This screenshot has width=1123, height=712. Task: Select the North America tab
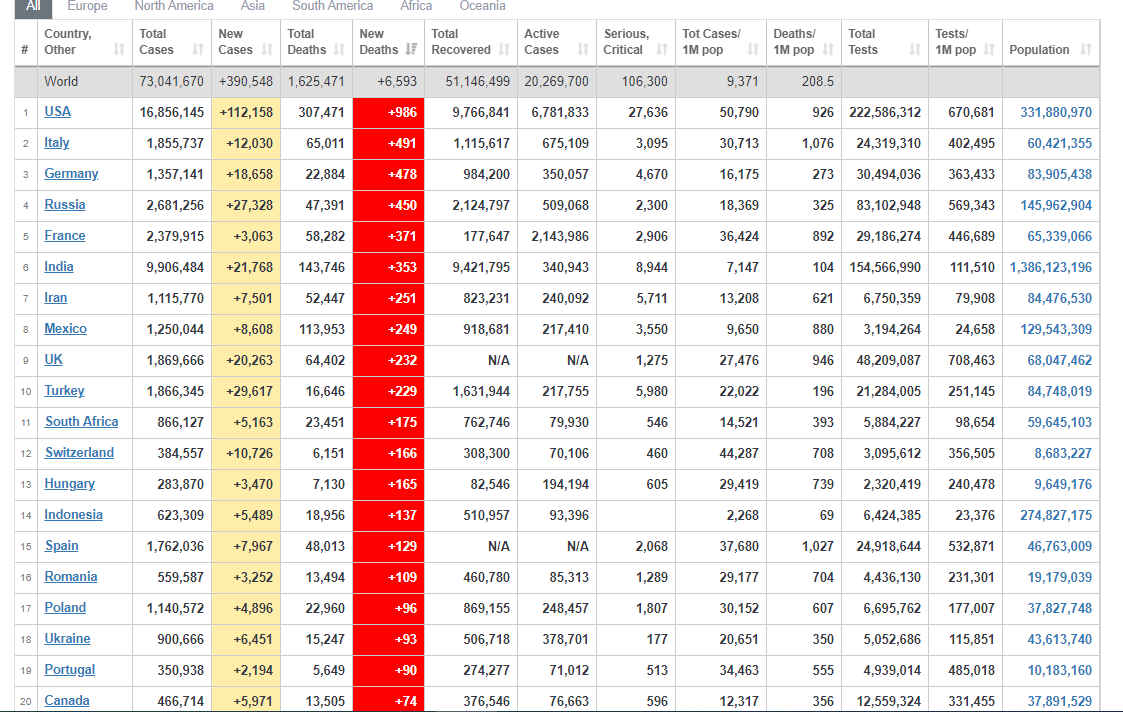point(174,6)
